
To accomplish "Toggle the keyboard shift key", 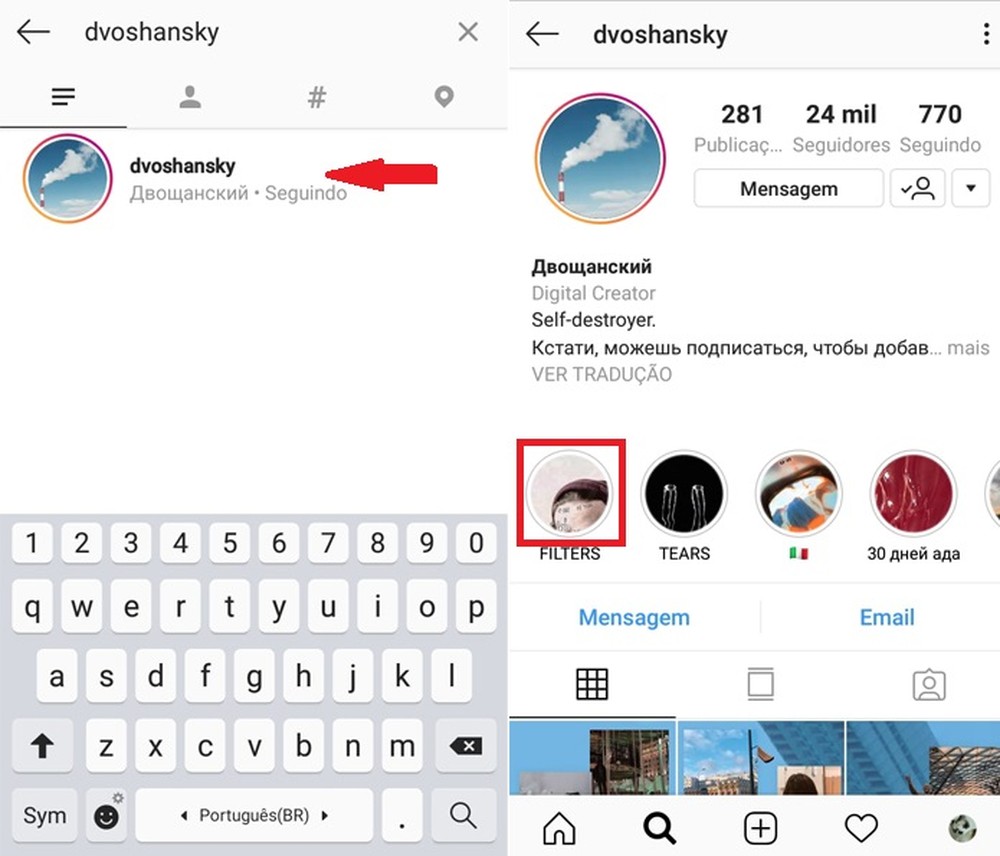I will click(43, 745).
